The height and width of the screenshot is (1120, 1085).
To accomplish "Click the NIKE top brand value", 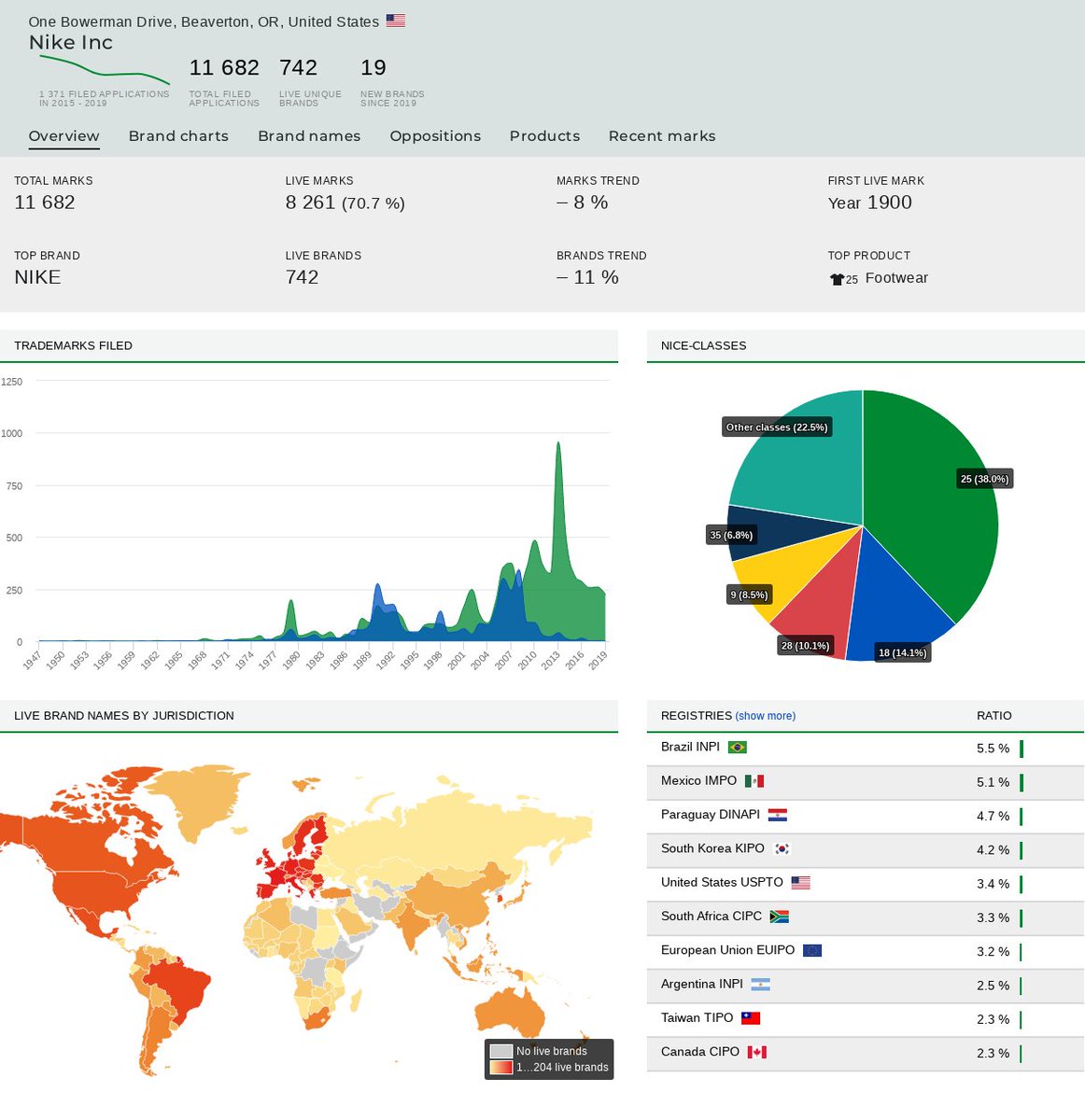I will [37, 277].
